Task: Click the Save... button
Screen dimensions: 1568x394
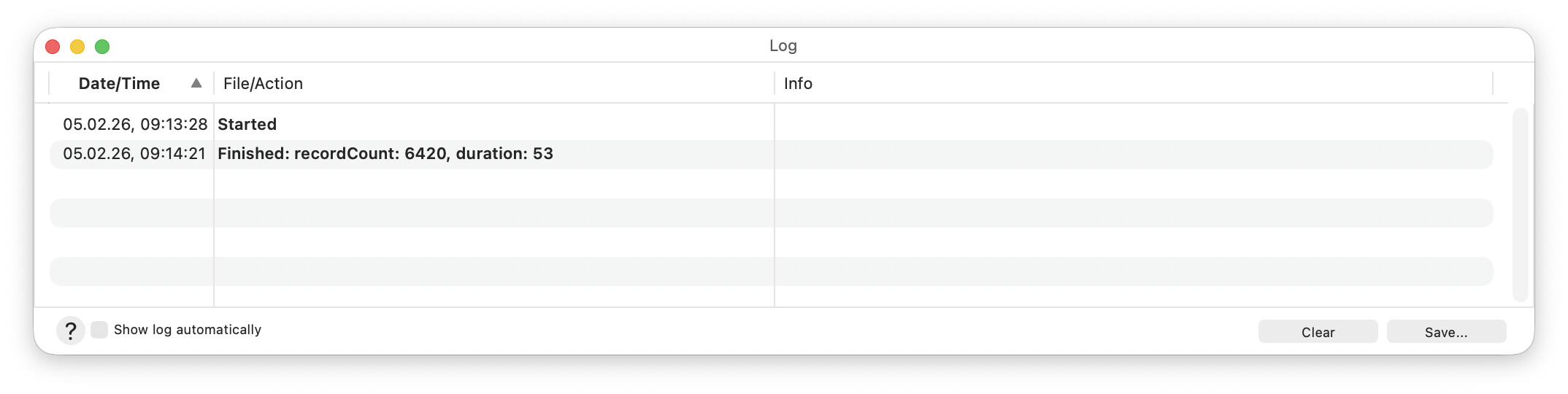Action: click(x=1445, y=332)
